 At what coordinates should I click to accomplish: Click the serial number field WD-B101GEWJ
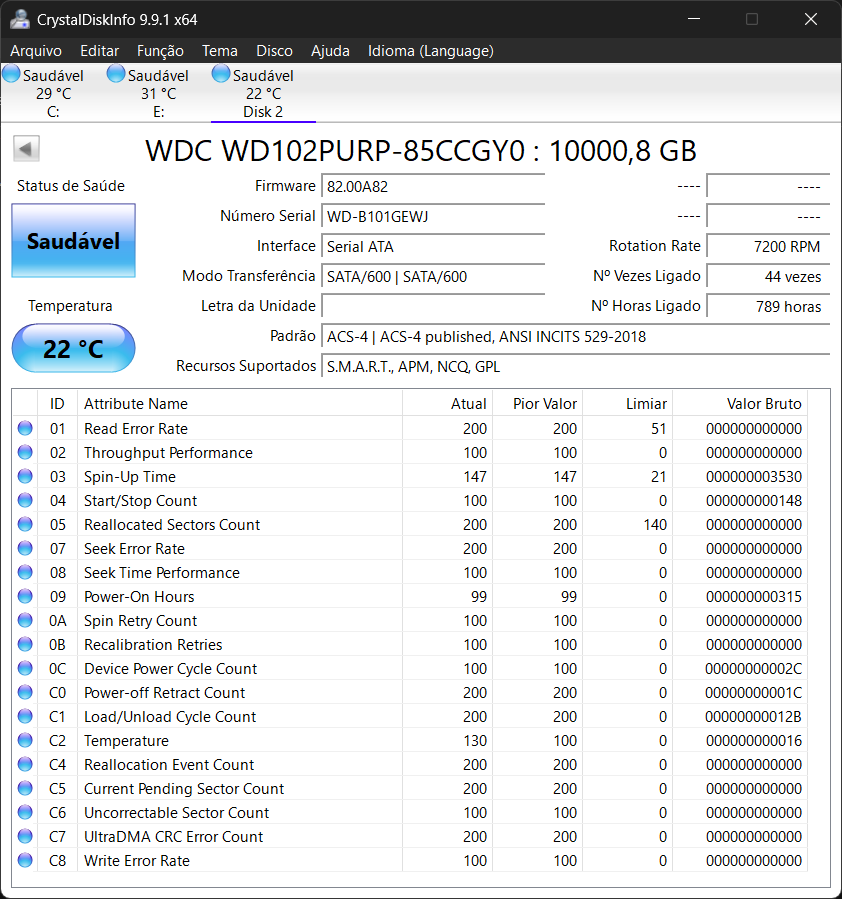(433, 216)
